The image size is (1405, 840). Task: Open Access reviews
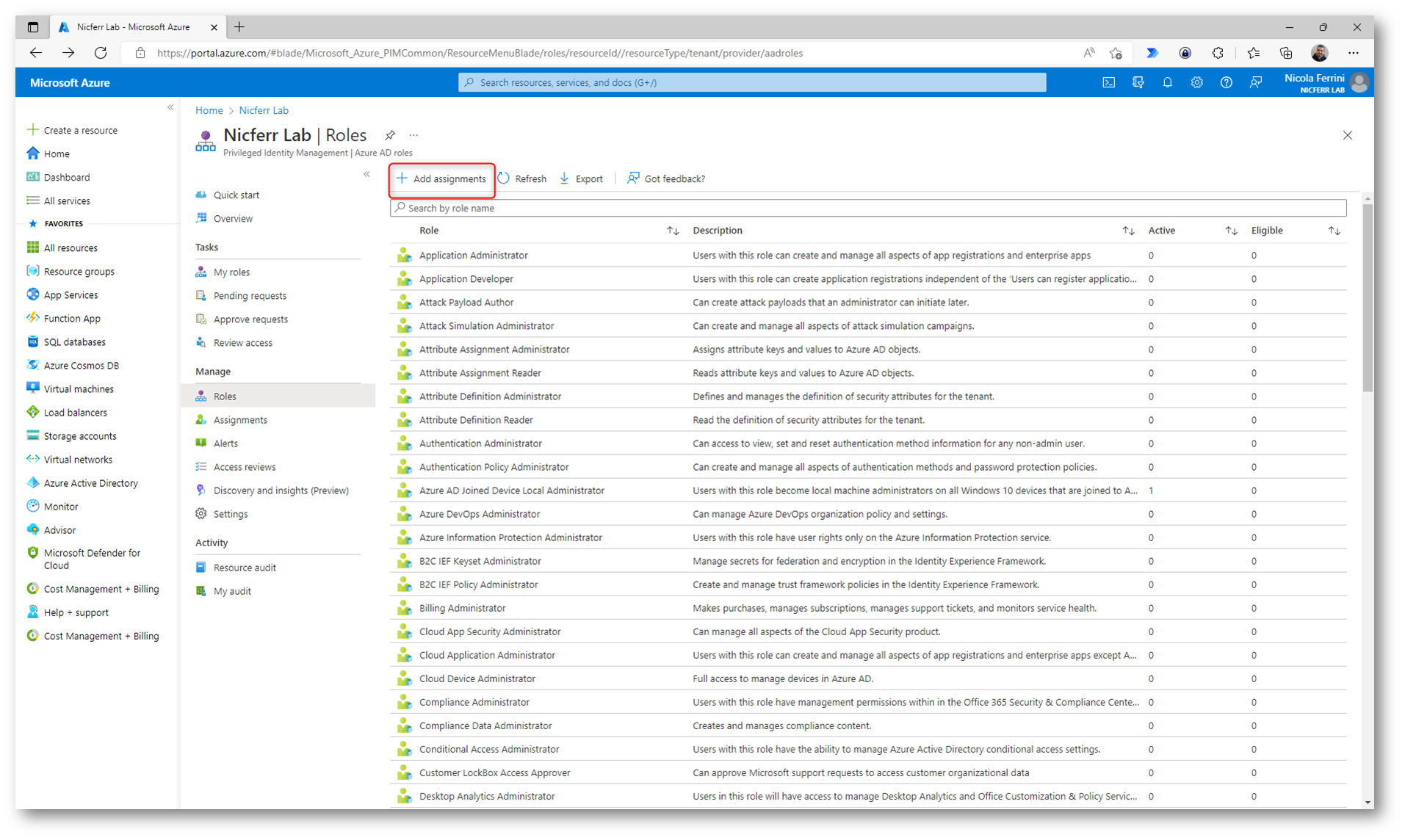pos(245,467)
